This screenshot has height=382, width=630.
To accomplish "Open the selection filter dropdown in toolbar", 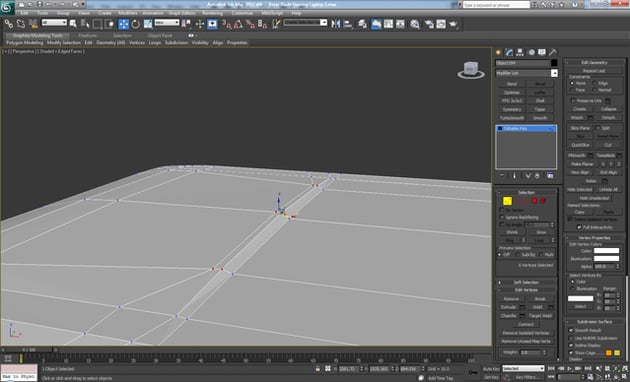I will coord(54,22).
